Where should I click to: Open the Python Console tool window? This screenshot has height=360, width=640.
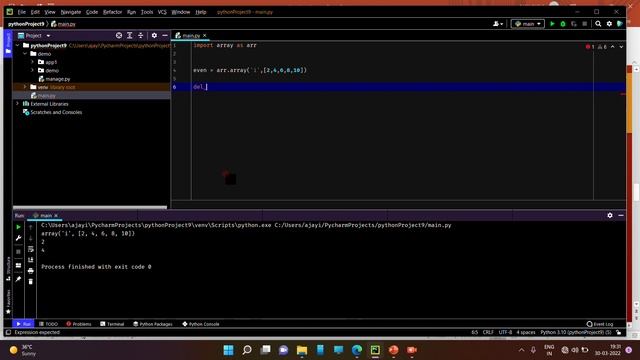tap(201, 324)
